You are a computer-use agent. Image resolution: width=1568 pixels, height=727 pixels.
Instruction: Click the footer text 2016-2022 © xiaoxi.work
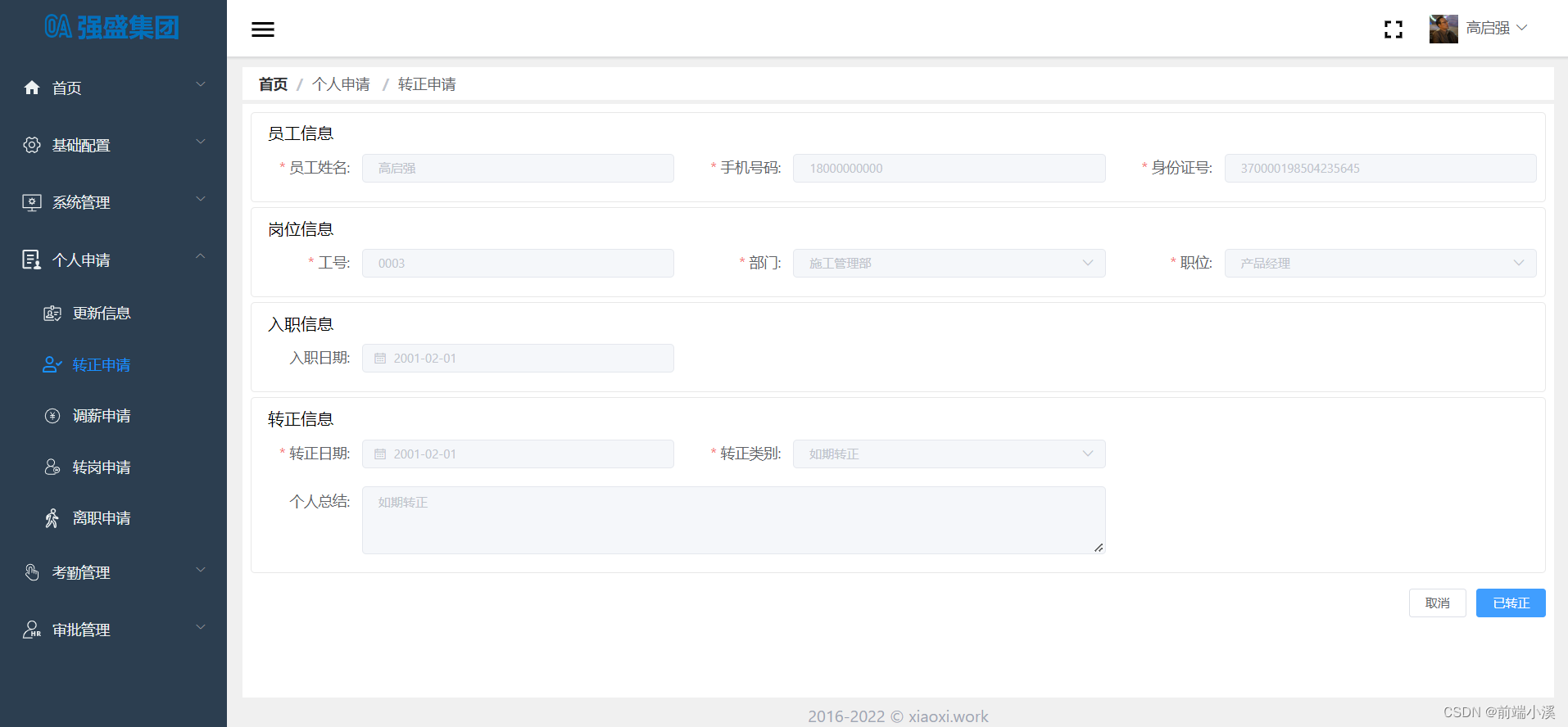tap(898, 716)
